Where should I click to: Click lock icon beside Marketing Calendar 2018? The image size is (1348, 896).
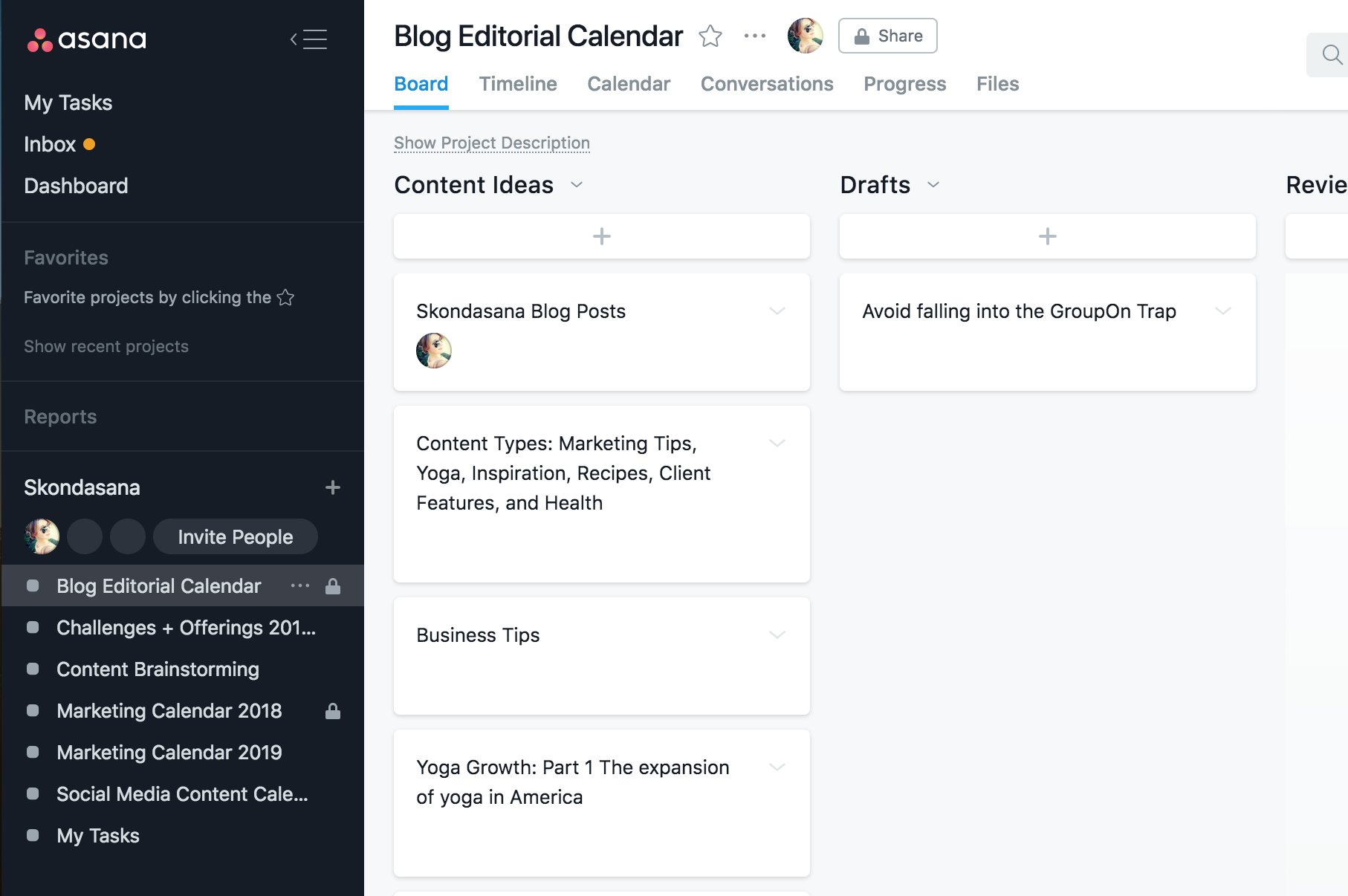[333, 711]
